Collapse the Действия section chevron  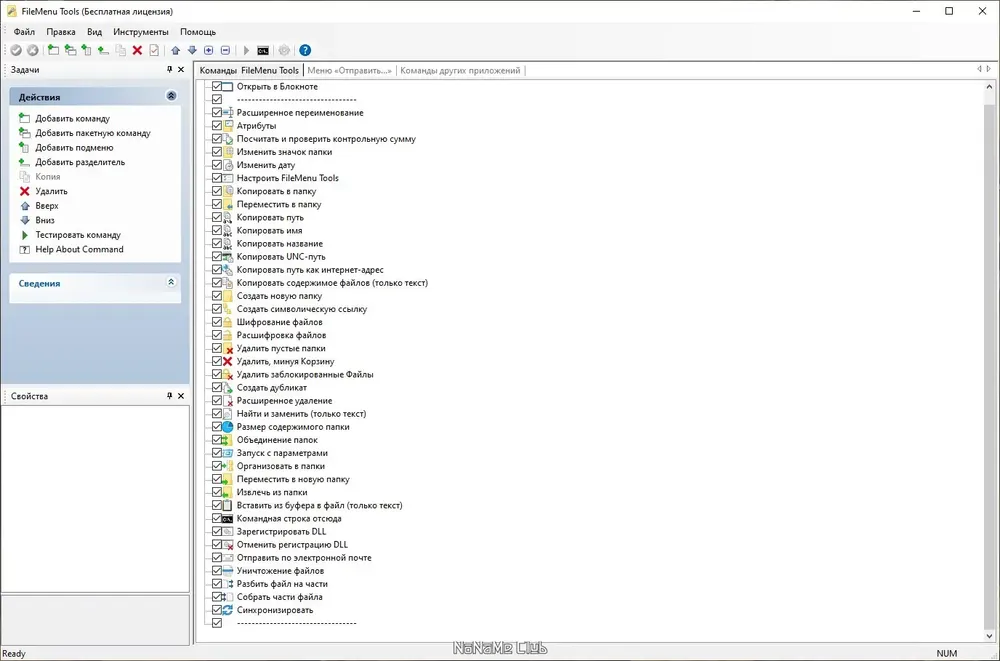(171, 96)
